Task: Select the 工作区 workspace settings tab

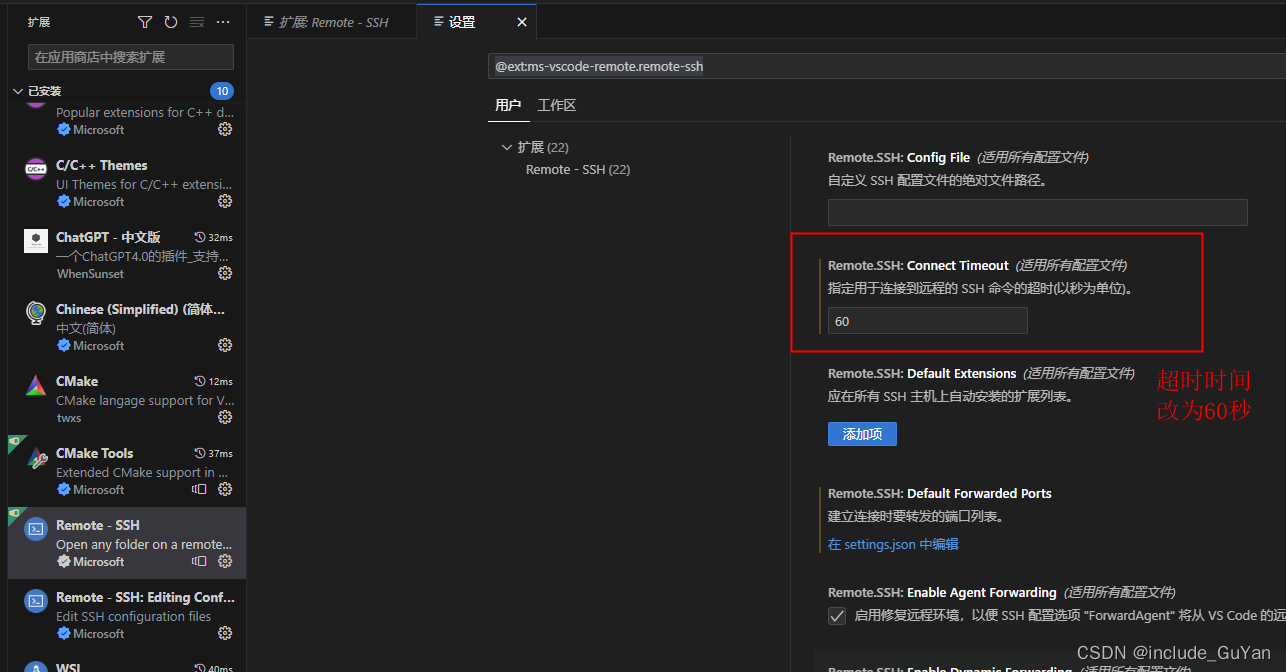Action: 557,105
